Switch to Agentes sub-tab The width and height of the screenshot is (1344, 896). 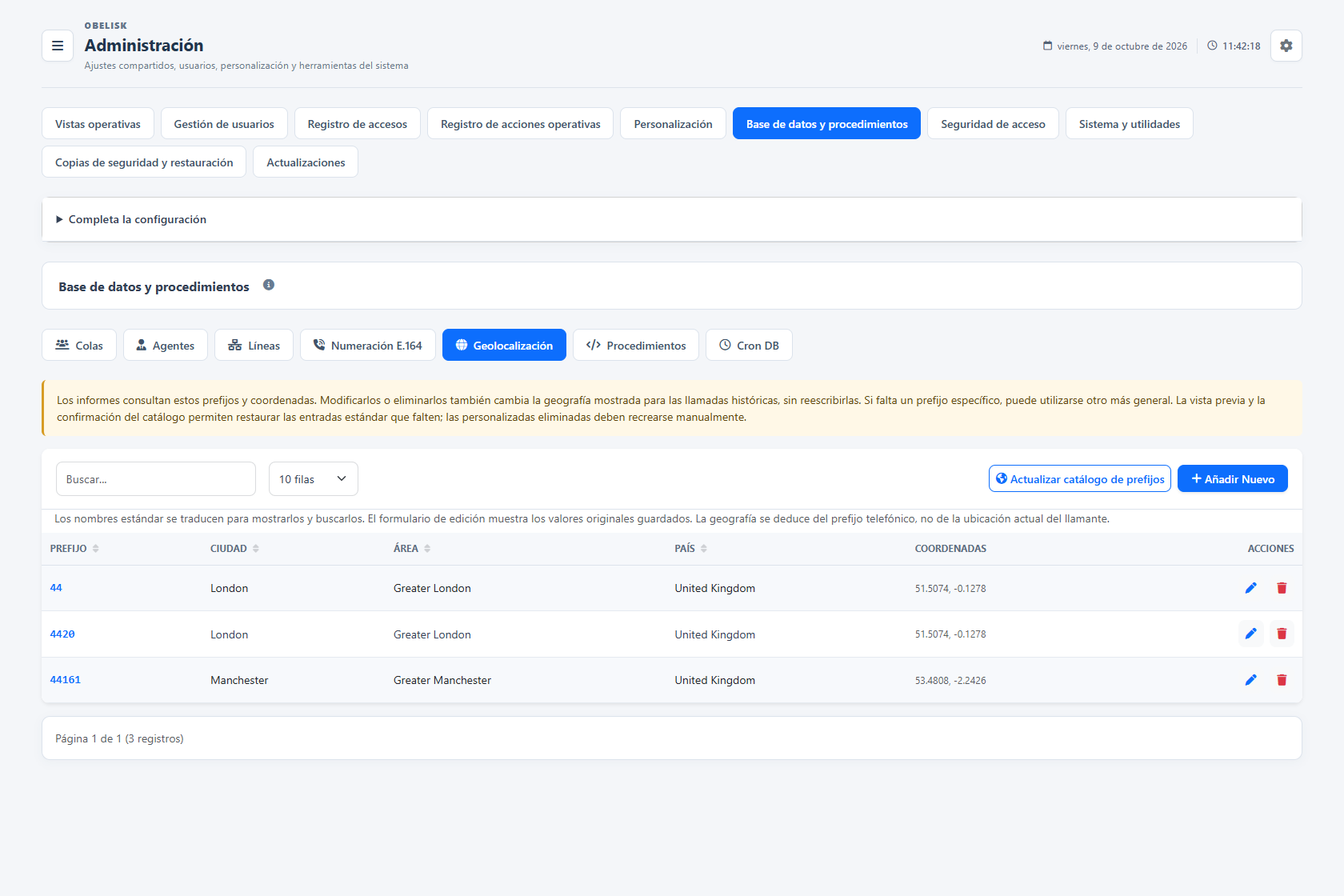pyautogui.click(x=165, y=345)
